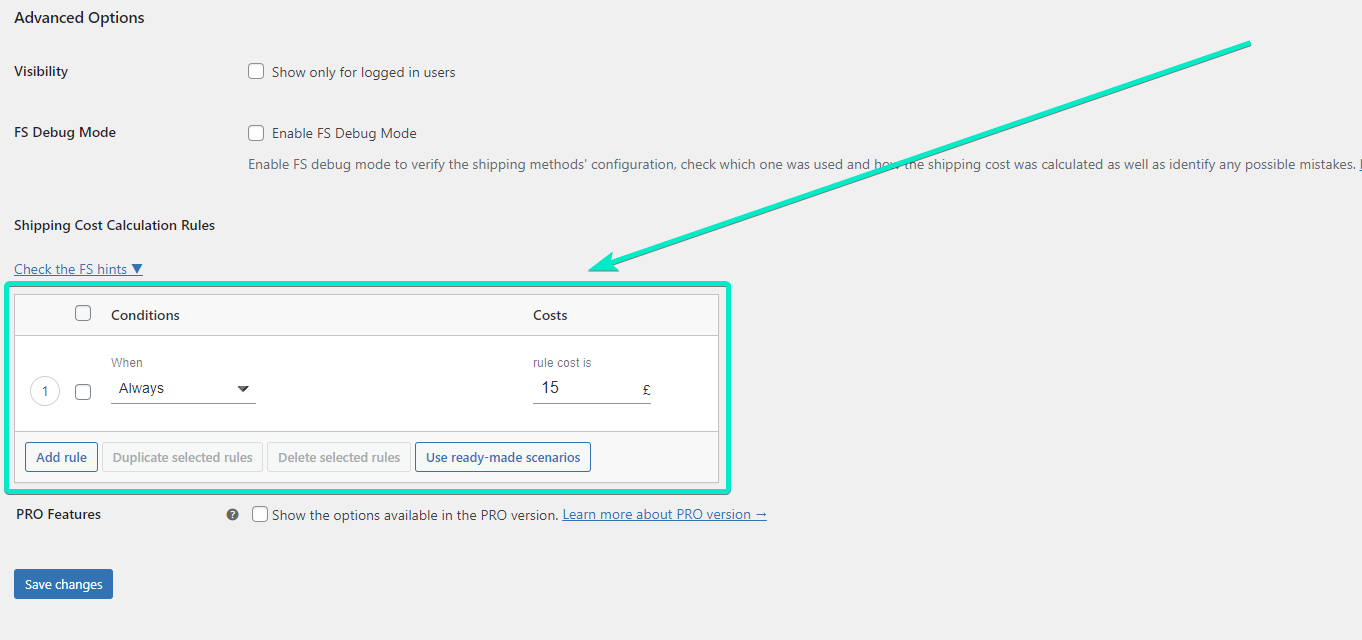This screenshot has width=1362, height=640.
Task: Click the PRO Features label
Action: [x=58, y=514]
